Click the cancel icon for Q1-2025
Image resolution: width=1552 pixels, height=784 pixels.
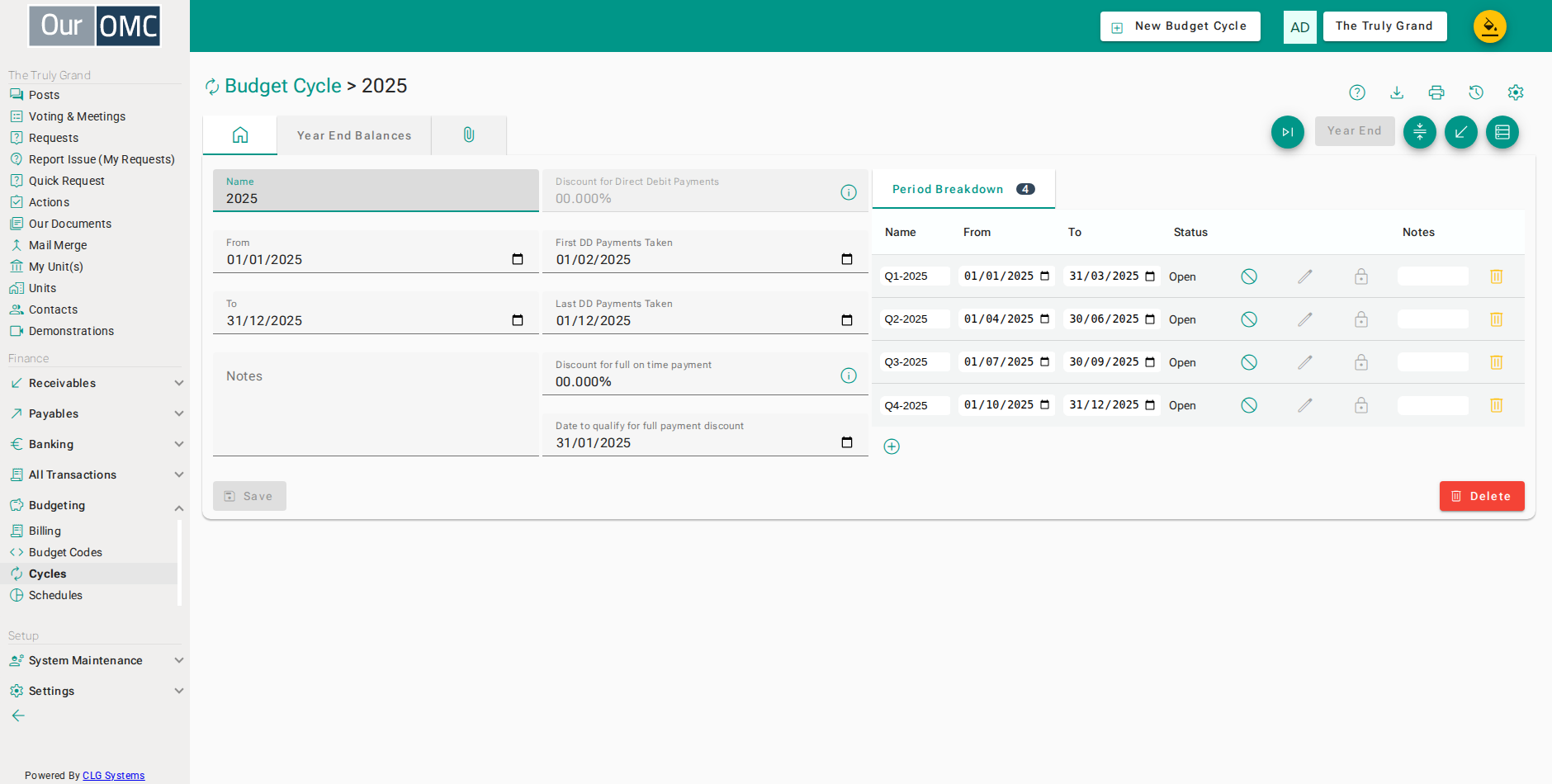(x=1249, y=276)
